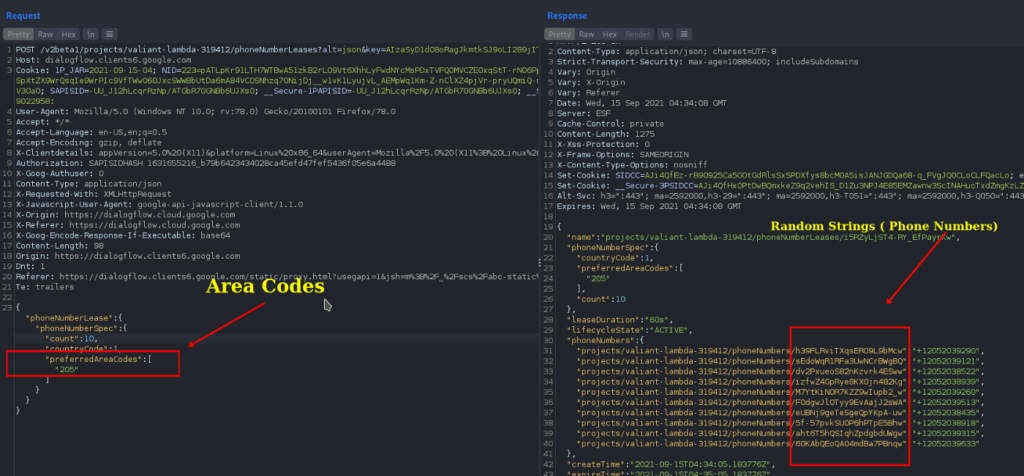Open the Request panel hamburger menu icon
The width and height of the screenshot is (1024, 476).
pos(109,33)
